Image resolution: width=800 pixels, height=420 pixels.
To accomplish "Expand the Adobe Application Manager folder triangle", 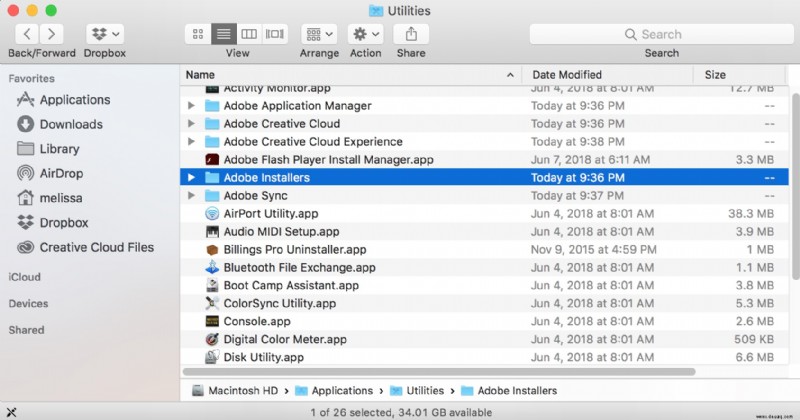I will click(x=191, y=106).
